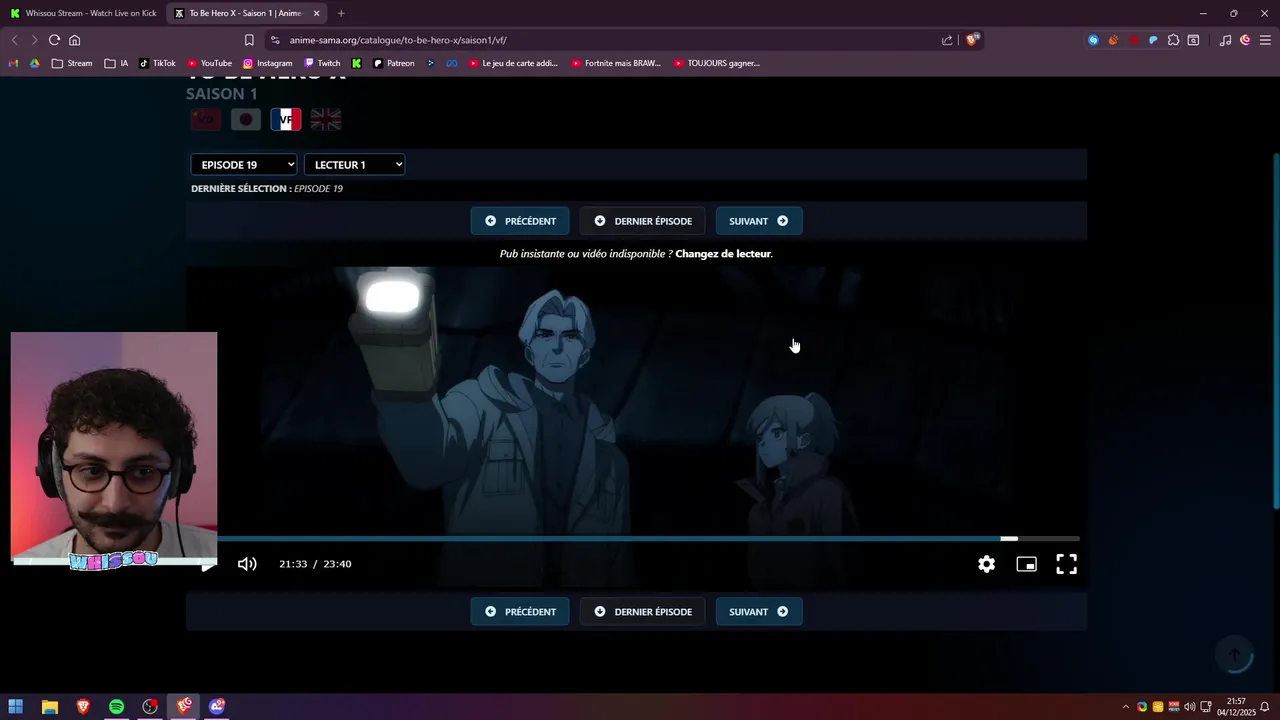Viewport: 1280px width, 720px height.
Task: Mute the video player volume
Action: [x=247, y=564]
